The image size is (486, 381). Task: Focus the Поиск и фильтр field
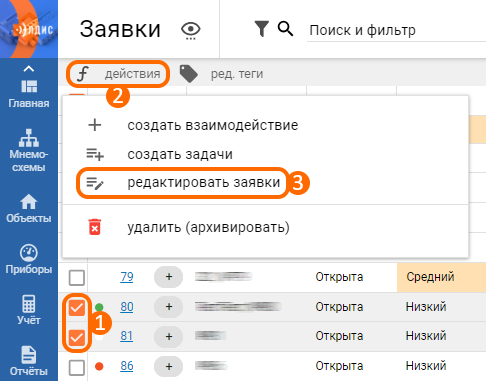pos(396,30)
